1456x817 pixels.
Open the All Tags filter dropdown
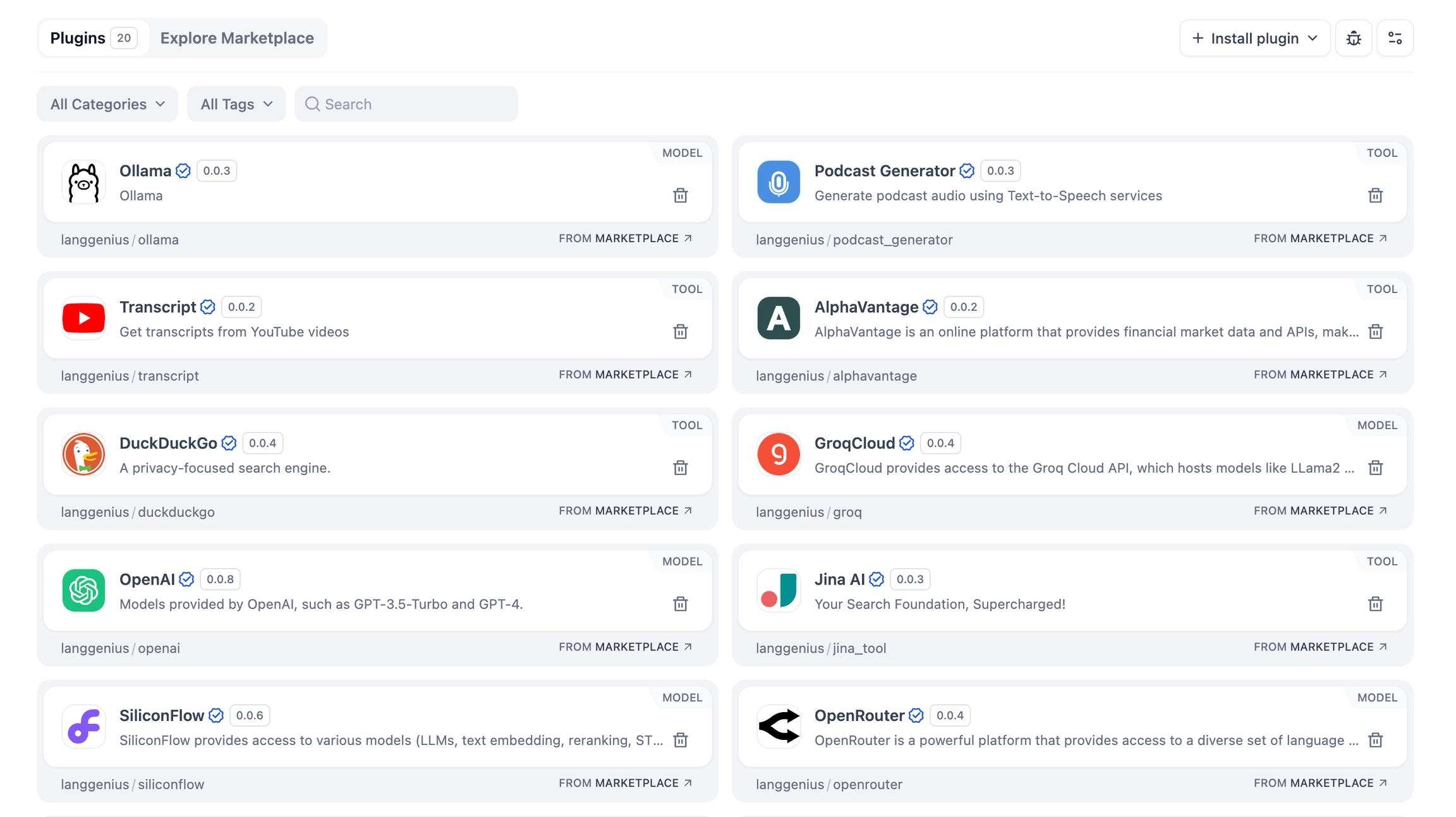tap(236, 104)
